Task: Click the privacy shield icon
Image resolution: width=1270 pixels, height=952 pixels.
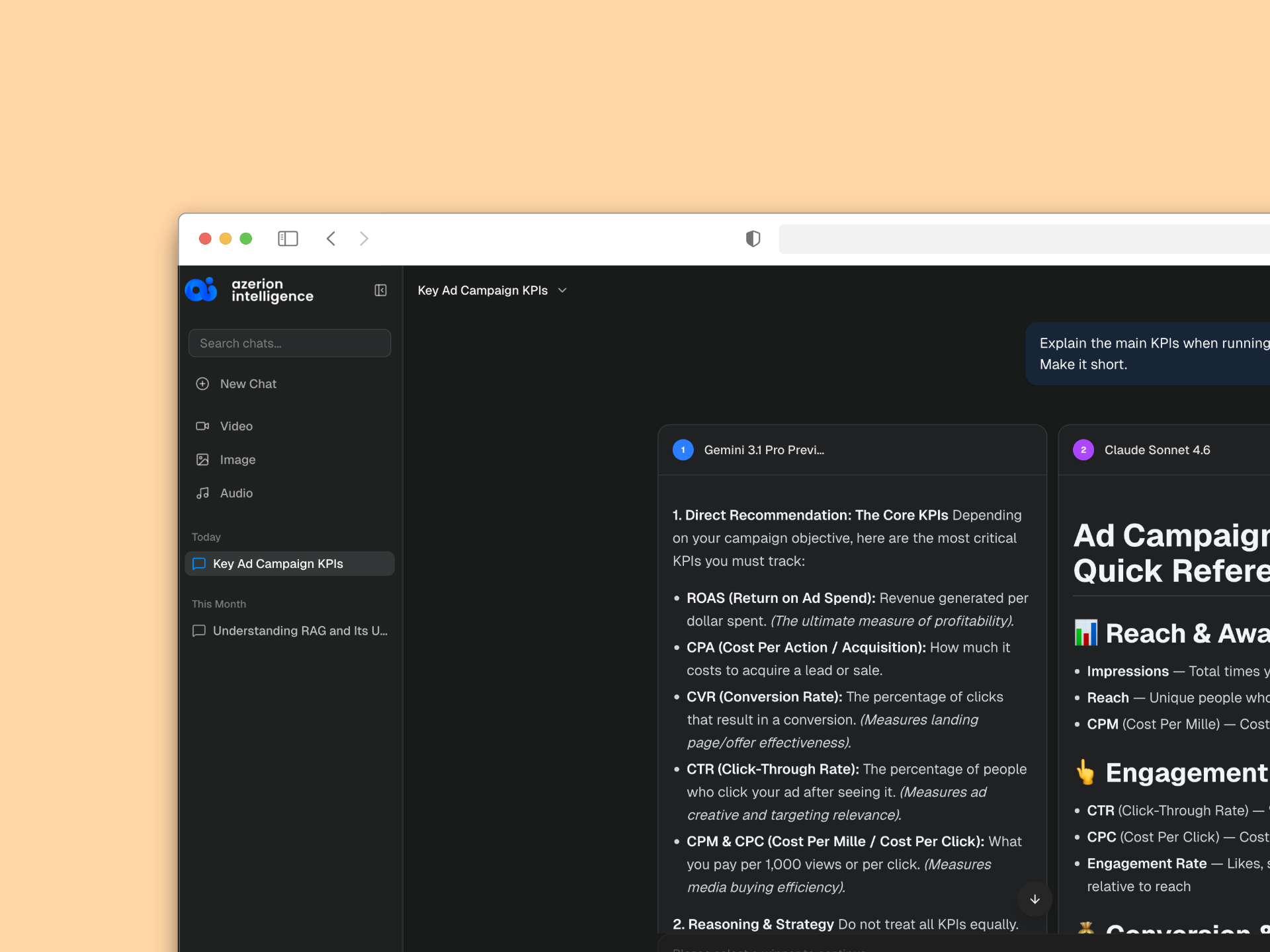Action: pyautogui.click(x=753, y=239)
